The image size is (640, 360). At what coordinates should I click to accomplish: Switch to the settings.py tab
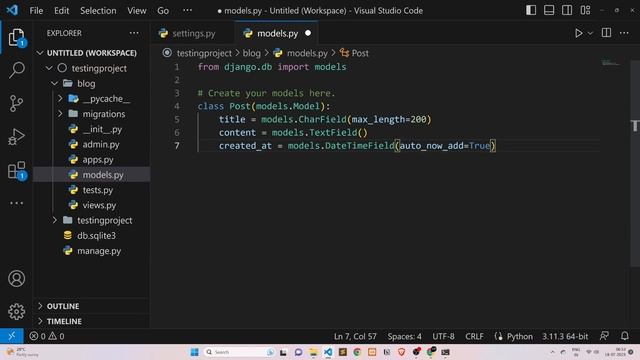tap(193, 33)
